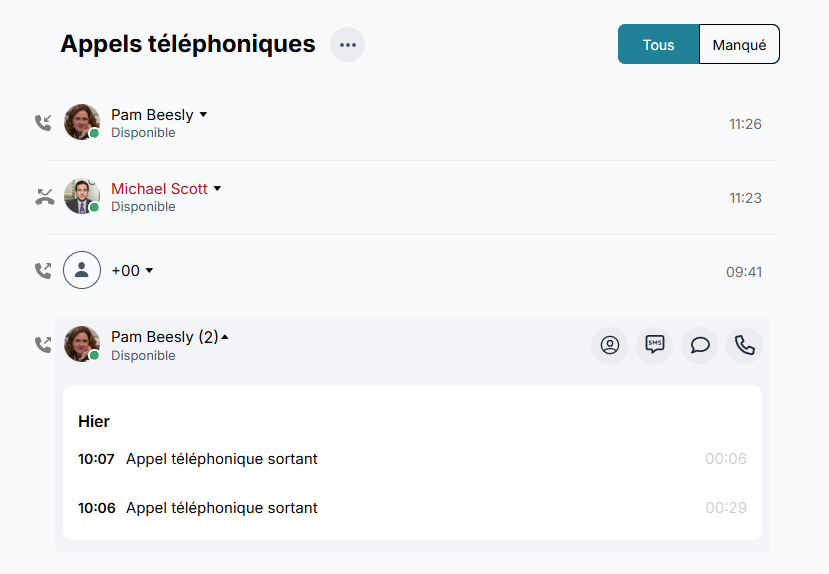Screen dimensions: 829x574
Task: Open the three-dots more options menu
Action: (347, 45)
